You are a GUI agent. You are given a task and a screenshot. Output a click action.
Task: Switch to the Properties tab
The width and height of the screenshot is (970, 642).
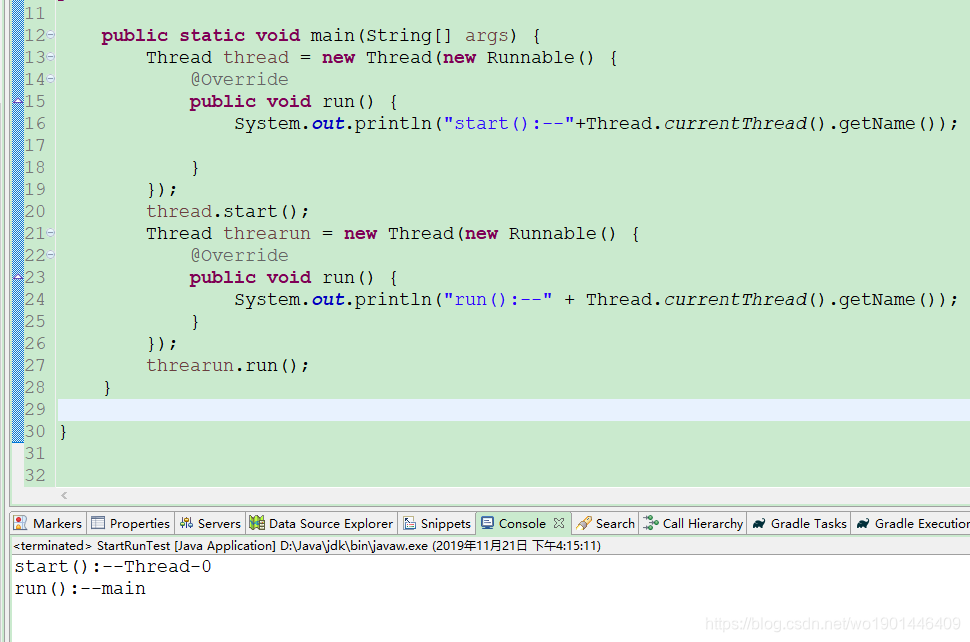click(130, 523)
